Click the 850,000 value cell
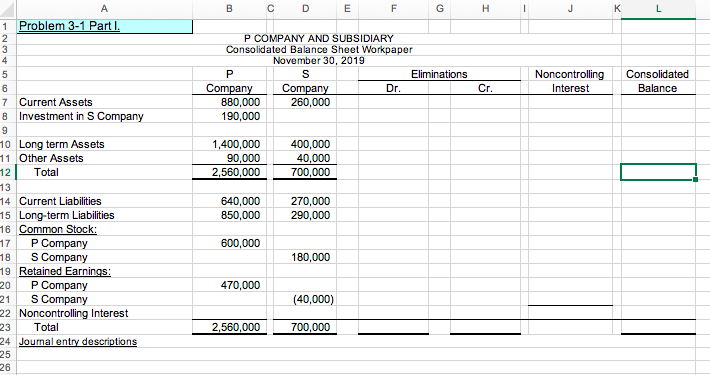The height and width of the screenshot is (375, 710). tap(240, 215)
